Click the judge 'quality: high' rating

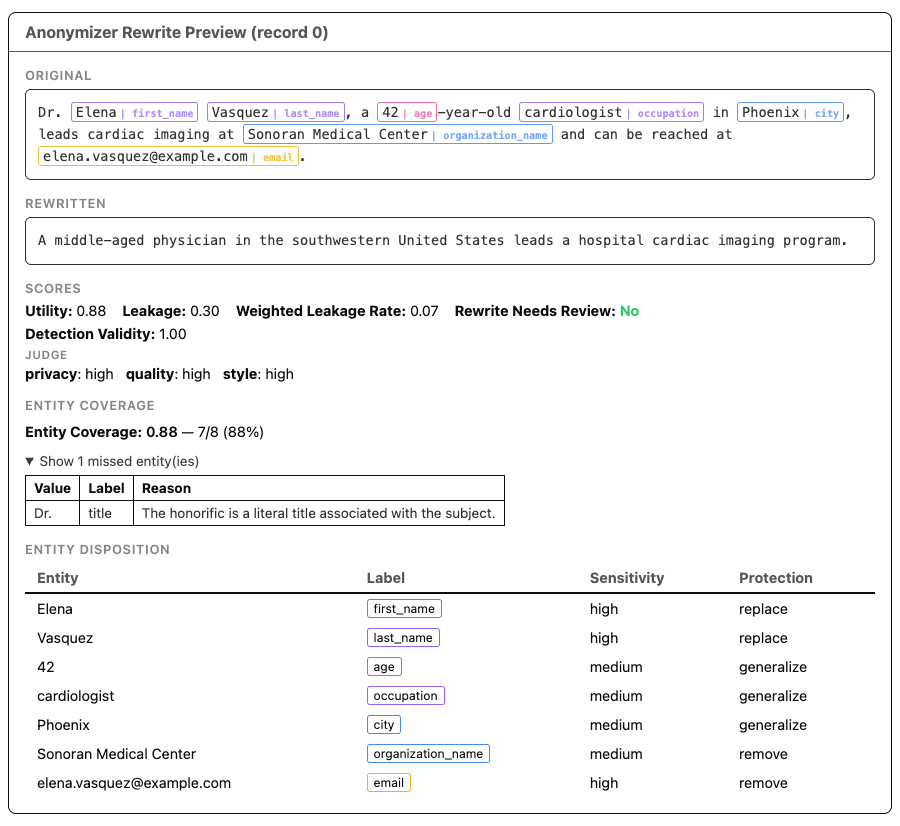[x=168, y=374]
